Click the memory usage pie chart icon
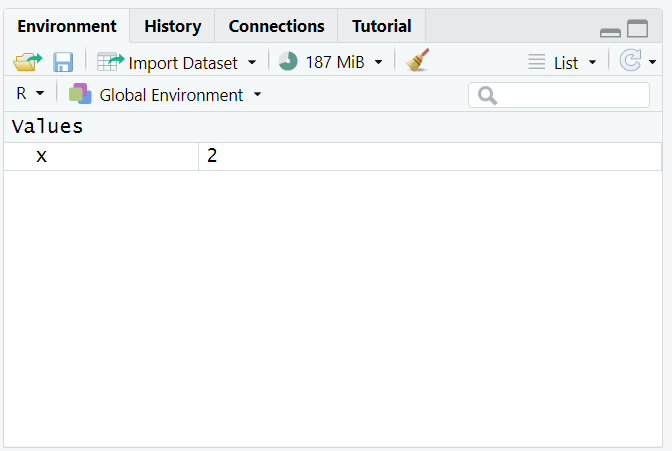The width and height of the screenshot is (672, 451). tap(288, 62)
